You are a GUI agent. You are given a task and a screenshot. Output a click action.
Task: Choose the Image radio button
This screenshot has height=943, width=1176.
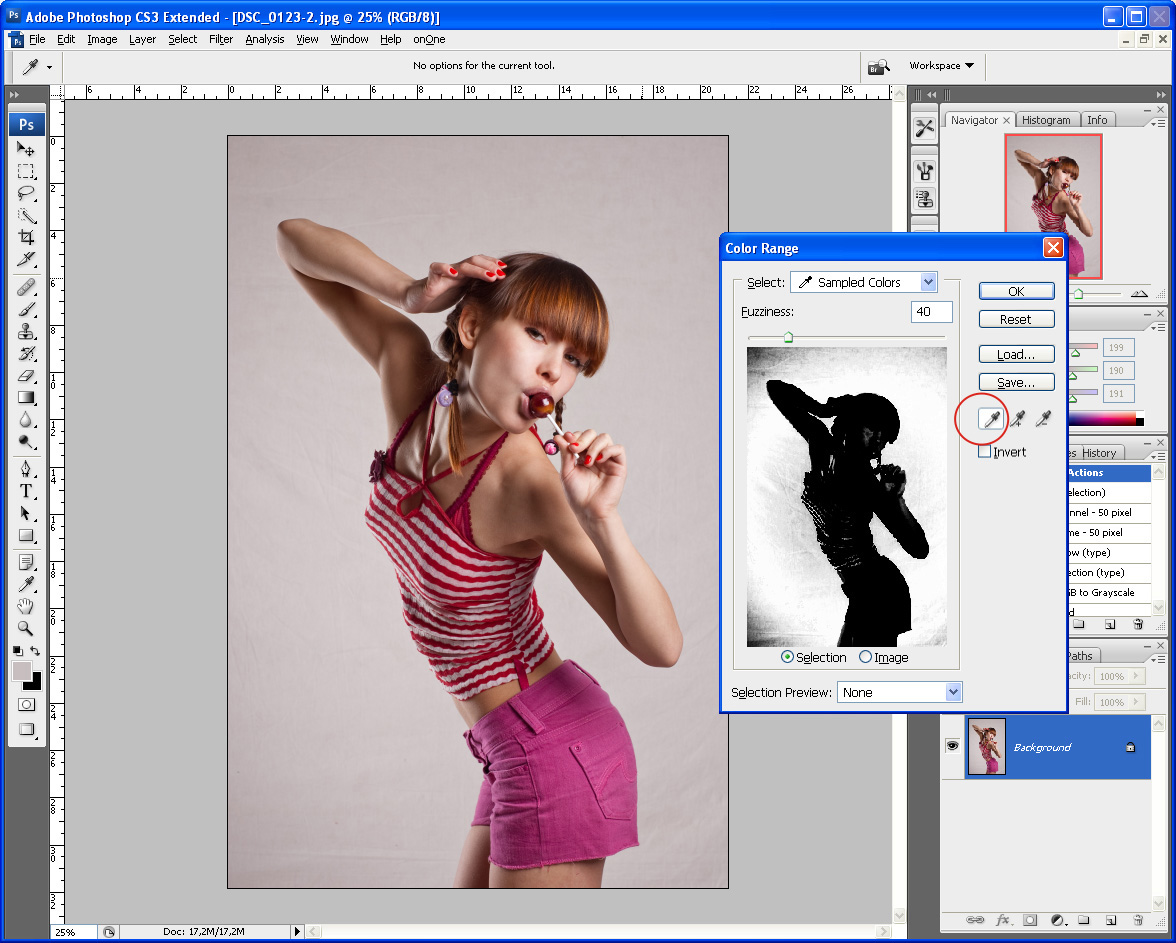[x=866, y=657]
